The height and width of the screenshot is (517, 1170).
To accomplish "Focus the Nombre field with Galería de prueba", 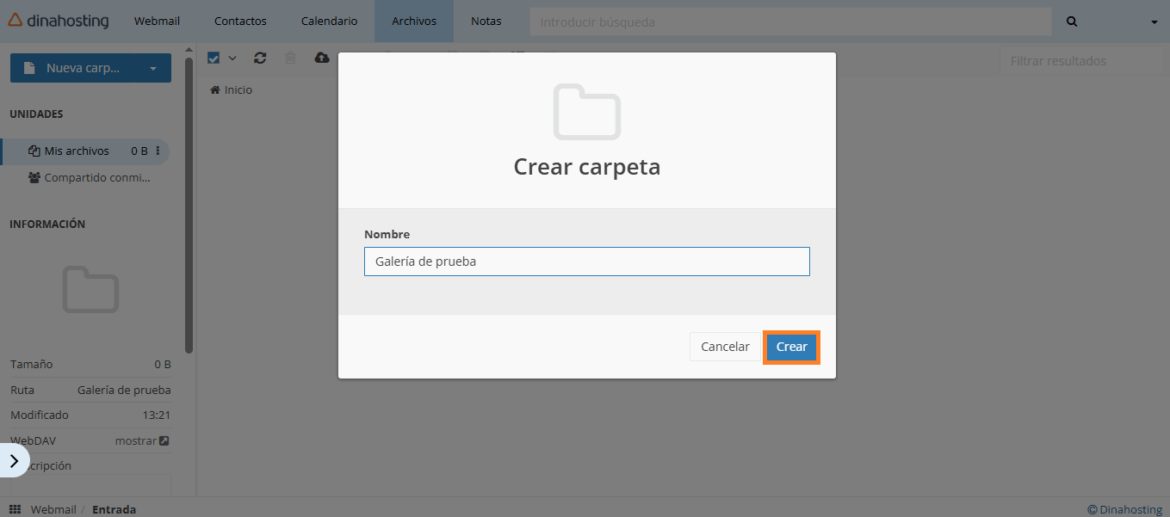I will 586,262.
